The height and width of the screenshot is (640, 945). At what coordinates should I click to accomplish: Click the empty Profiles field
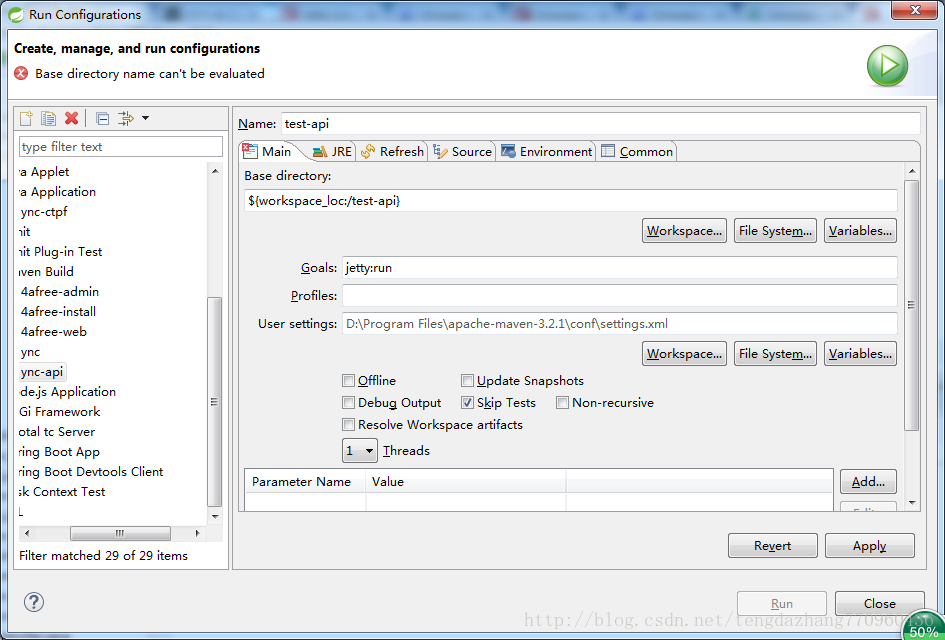coord(620,295)
